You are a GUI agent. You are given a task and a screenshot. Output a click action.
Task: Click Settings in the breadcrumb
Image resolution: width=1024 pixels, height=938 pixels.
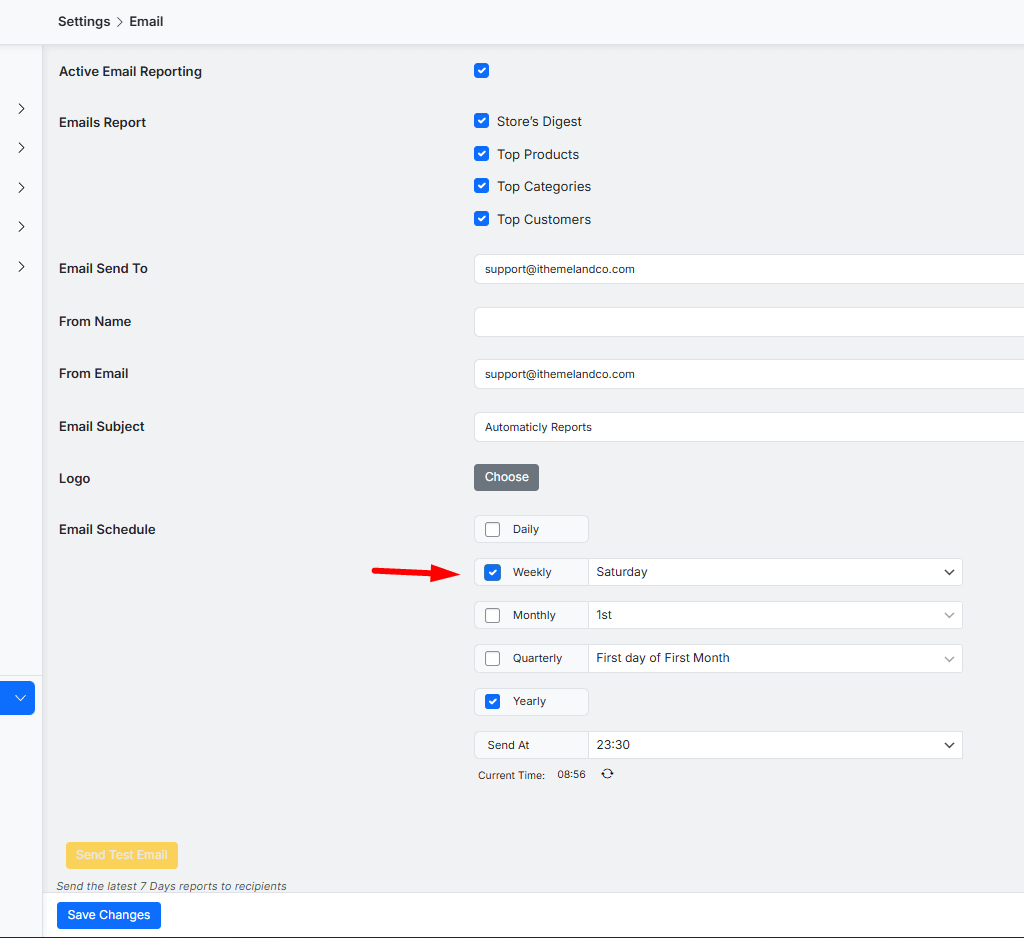pyautogui.click(x=84, y=21)
